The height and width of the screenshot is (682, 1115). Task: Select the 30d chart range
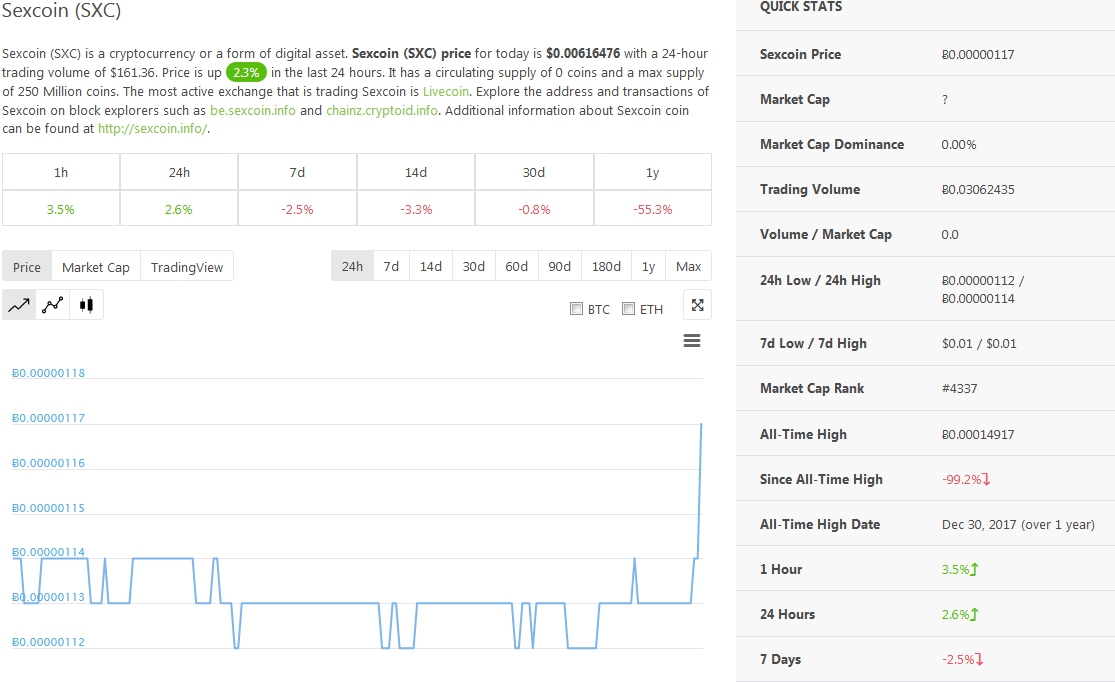(x=474, y=266)
